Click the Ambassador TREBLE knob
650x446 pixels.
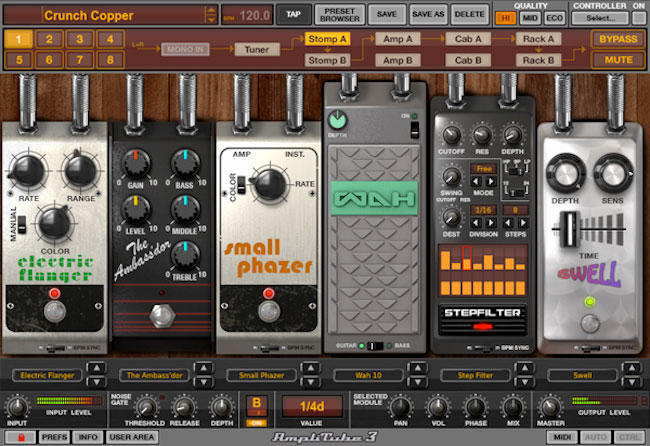coord(185,255)
